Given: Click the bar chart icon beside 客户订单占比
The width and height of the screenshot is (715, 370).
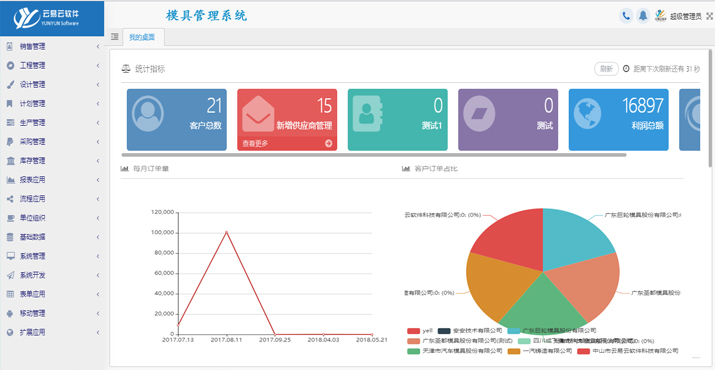Looking at the screenshot, I should 406,168.
